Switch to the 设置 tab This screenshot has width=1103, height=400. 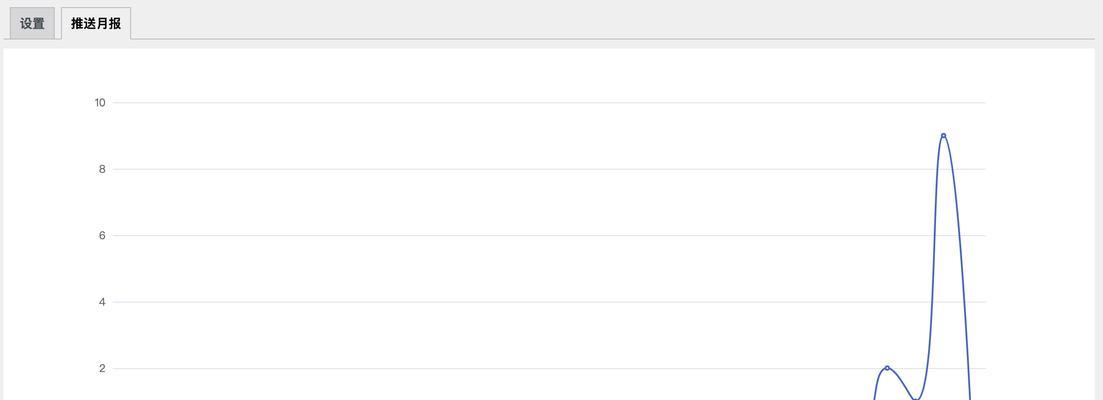tap(32, 23)
